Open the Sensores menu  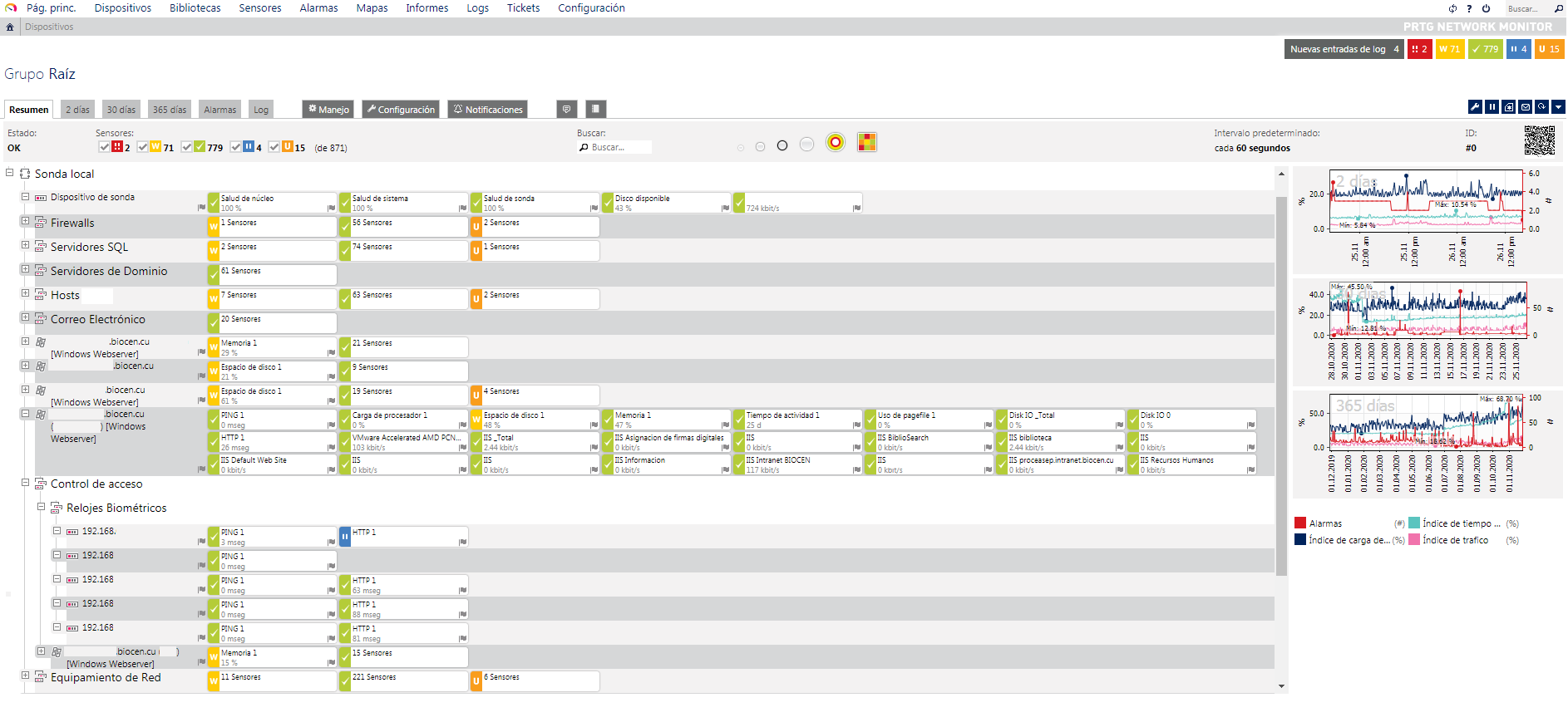[260, 8]
